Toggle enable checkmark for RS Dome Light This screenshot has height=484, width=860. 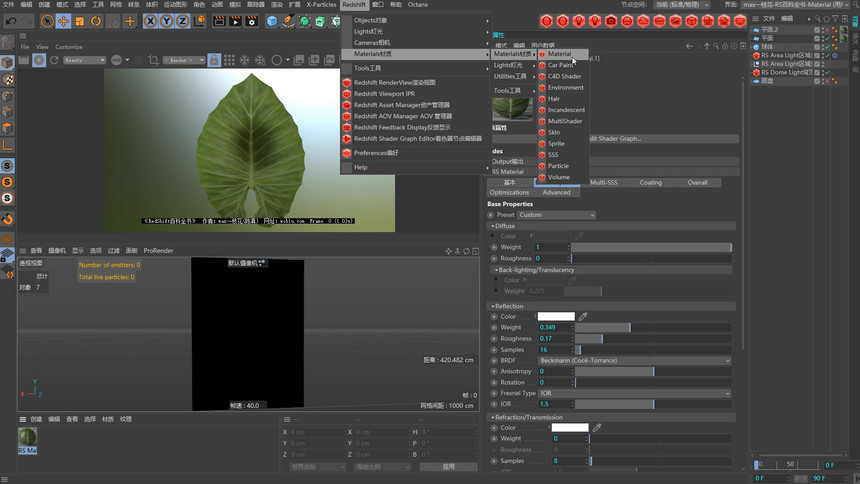point(827,72)
